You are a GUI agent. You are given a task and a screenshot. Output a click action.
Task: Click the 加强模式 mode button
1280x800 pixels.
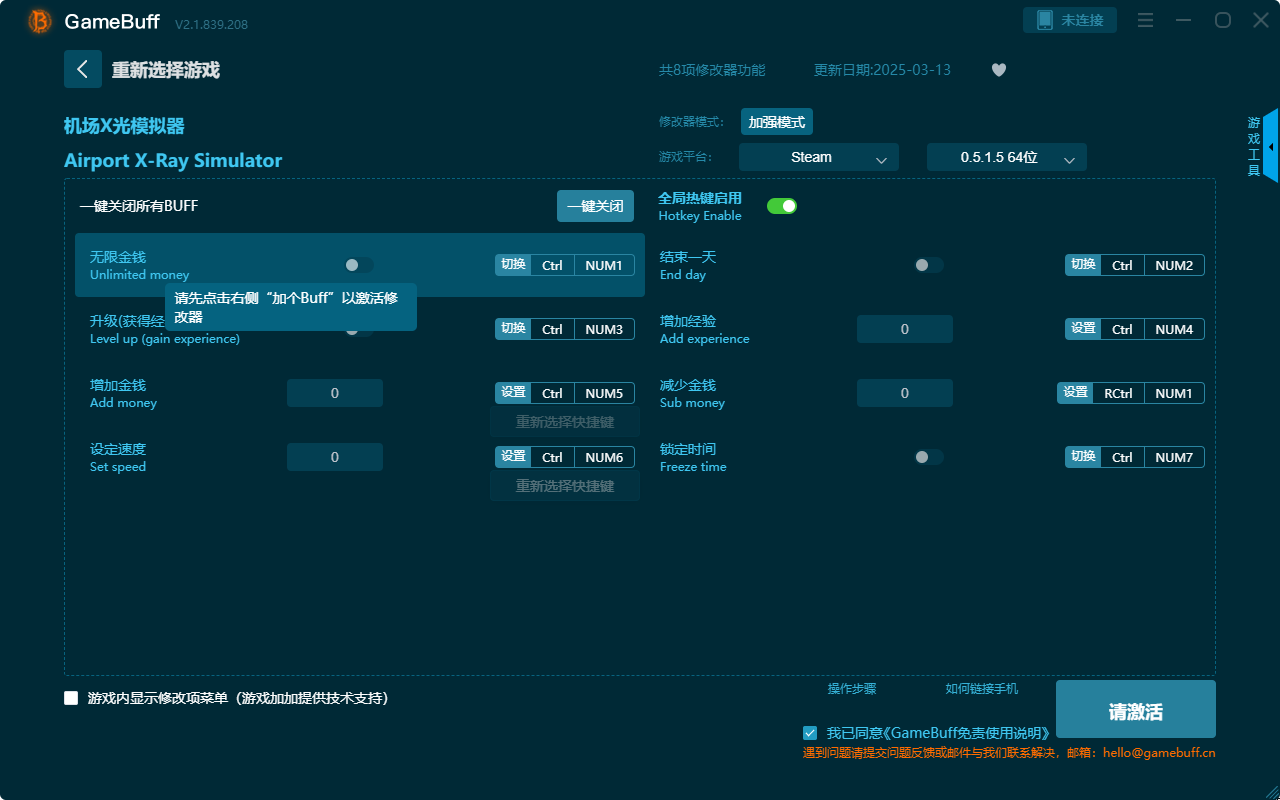click(777, 121)
